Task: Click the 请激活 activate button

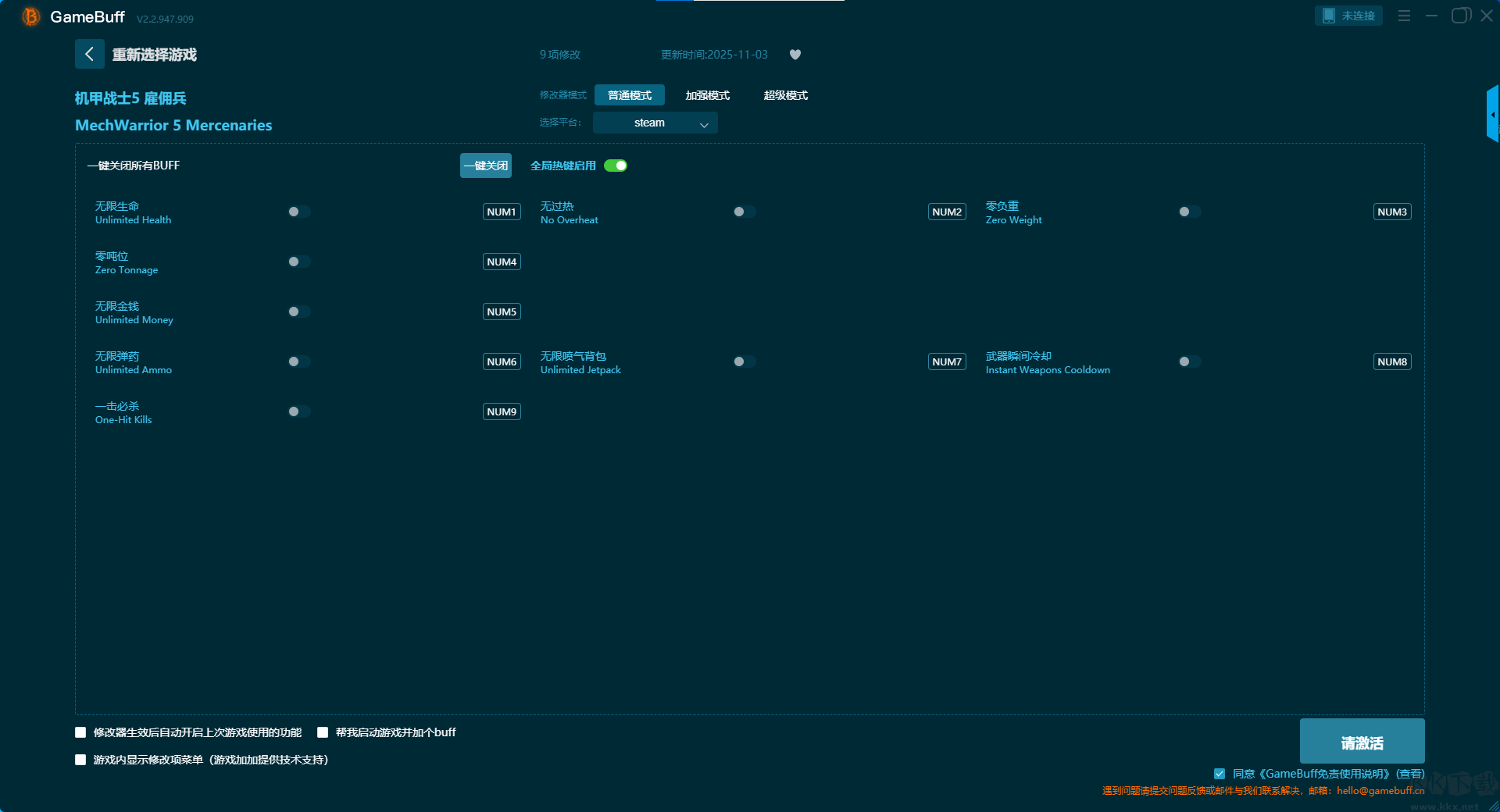Action: click(1361, 742)
